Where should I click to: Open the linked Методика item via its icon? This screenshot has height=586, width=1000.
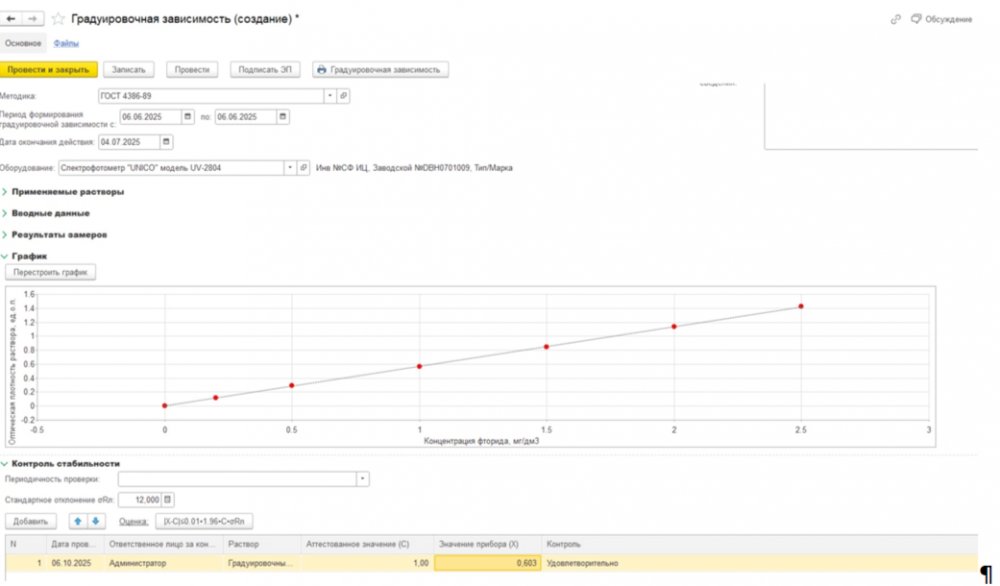coord(343,96)
